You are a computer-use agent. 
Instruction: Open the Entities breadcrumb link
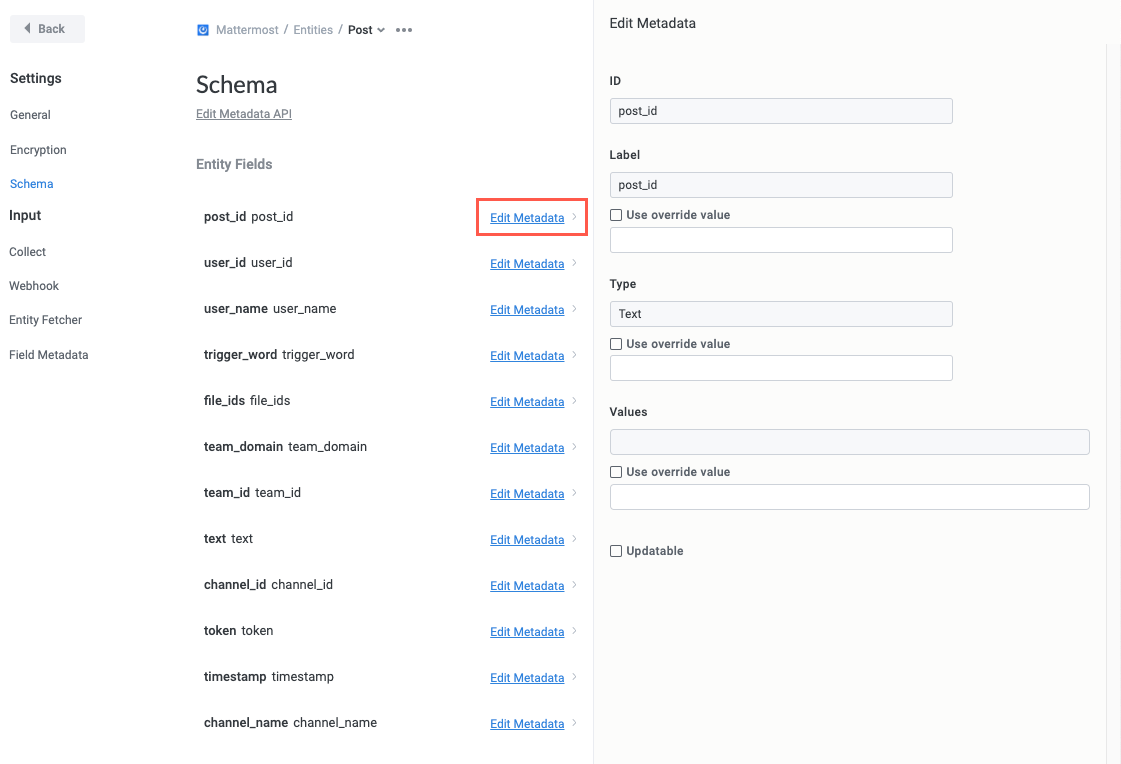(313, 29)
